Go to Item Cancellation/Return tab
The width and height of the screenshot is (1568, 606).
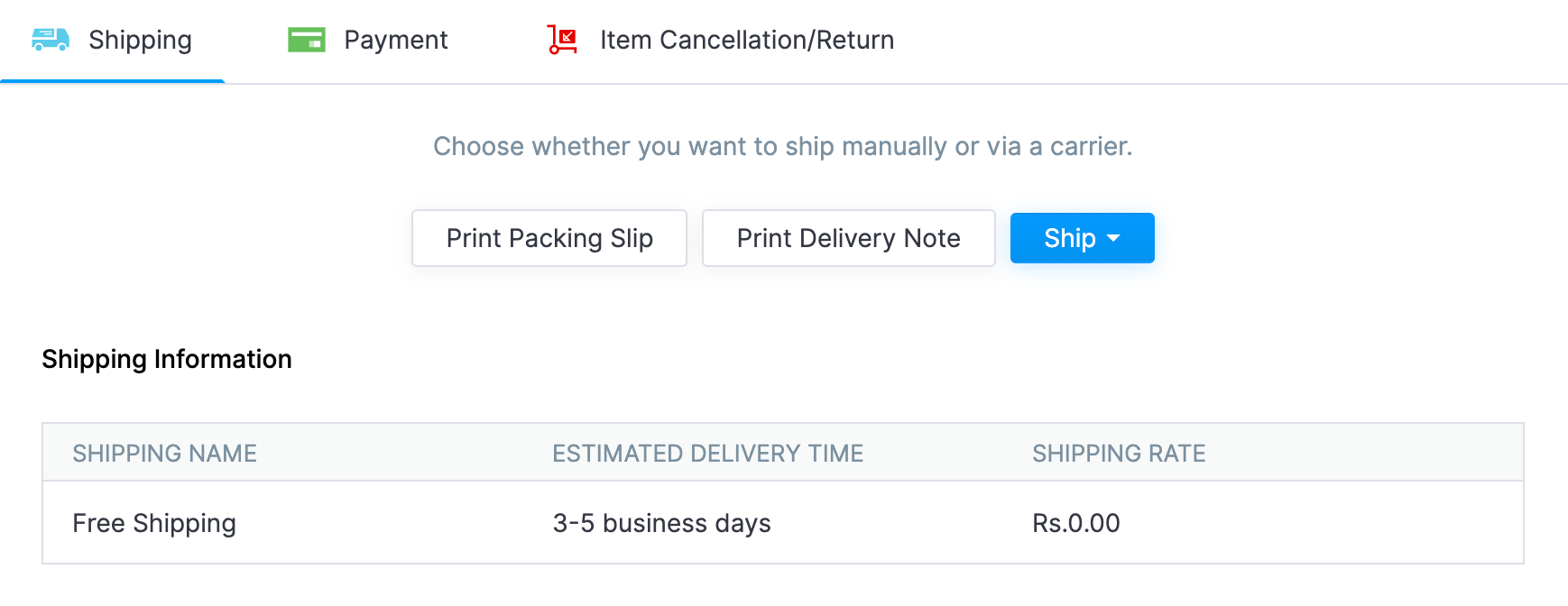[746, 40]
